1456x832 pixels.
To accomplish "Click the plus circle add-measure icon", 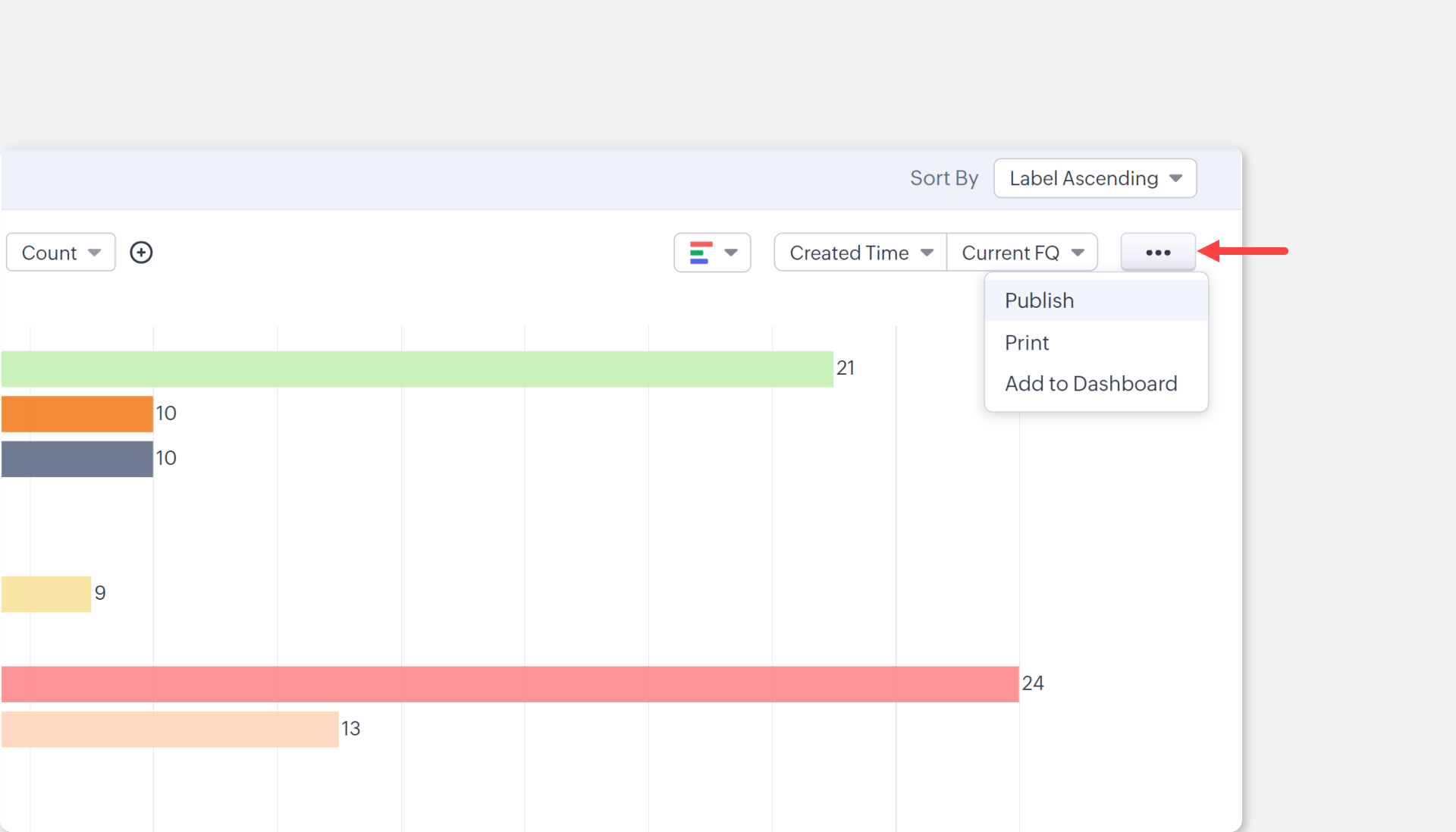I will tap(141, 253).
